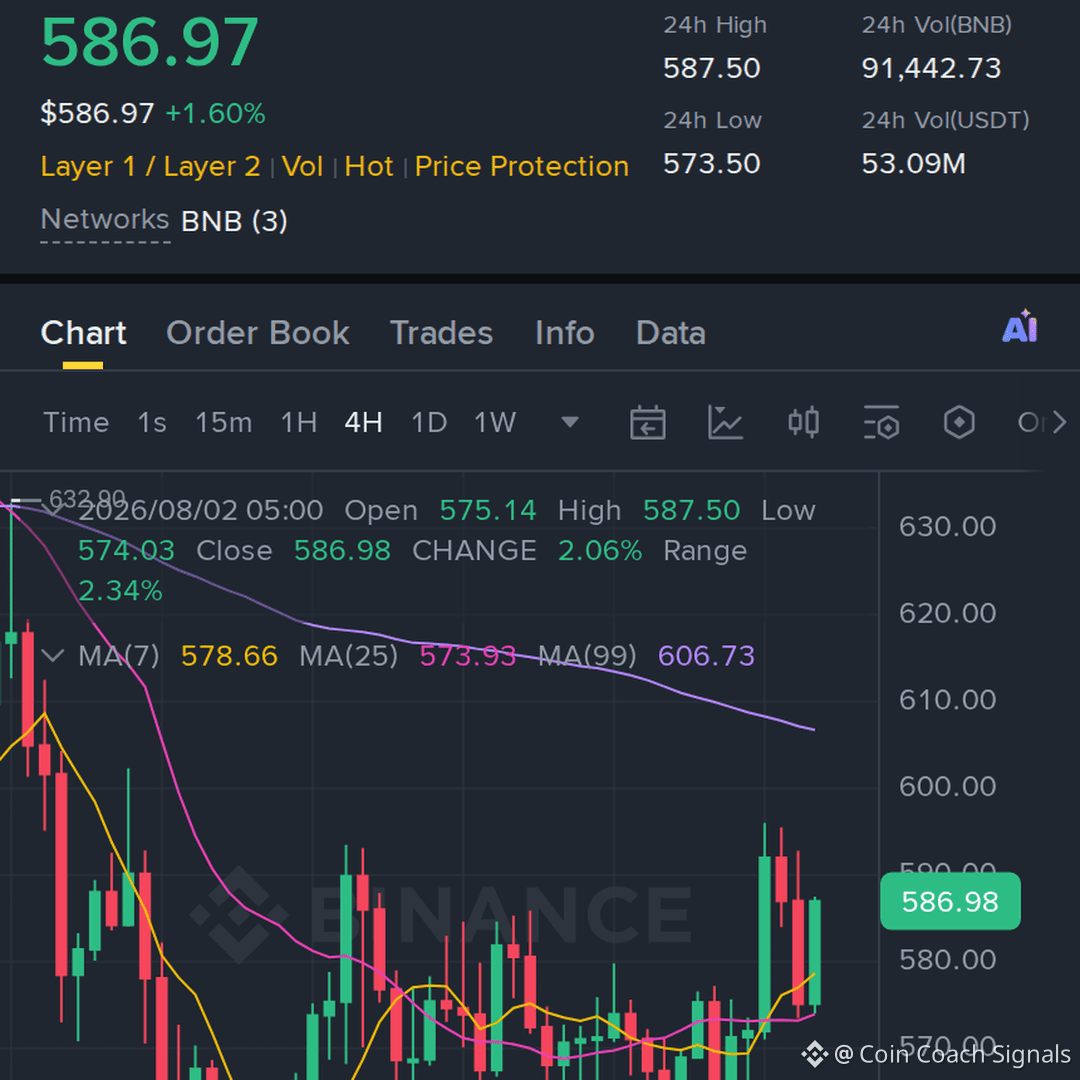Show more toolbar options with right arrow
1080x1080 pixels.
click(x=1059, y=422)
